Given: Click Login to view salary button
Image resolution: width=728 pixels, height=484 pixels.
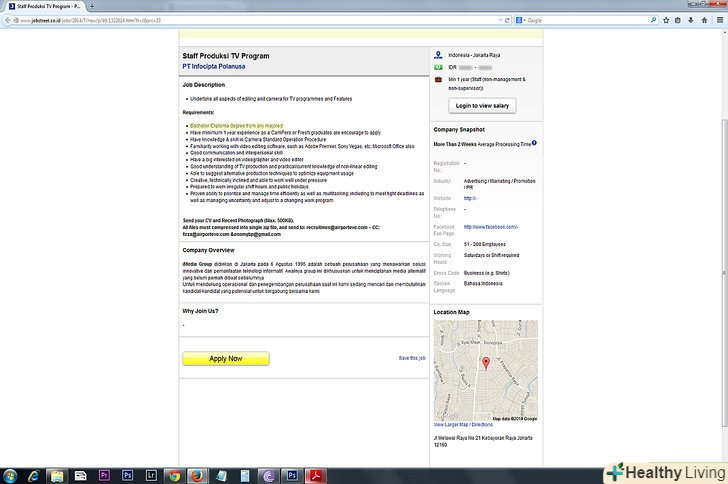Looking at the screenshot, I should (482, 105).
